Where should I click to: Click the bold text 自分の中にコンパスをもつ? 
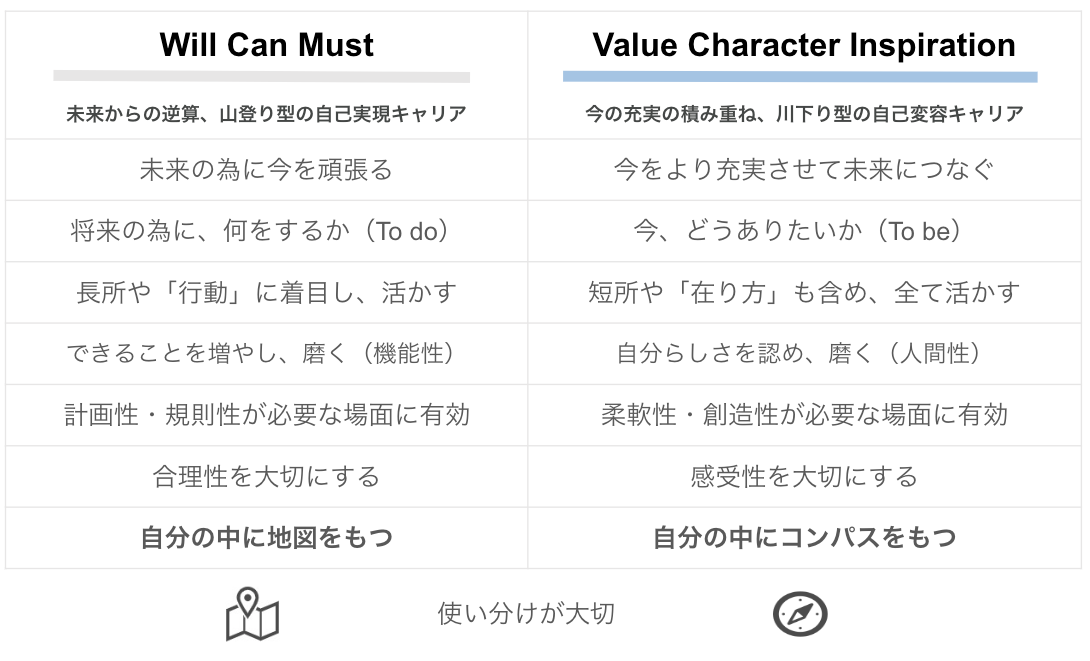click(x=804, y=537)
